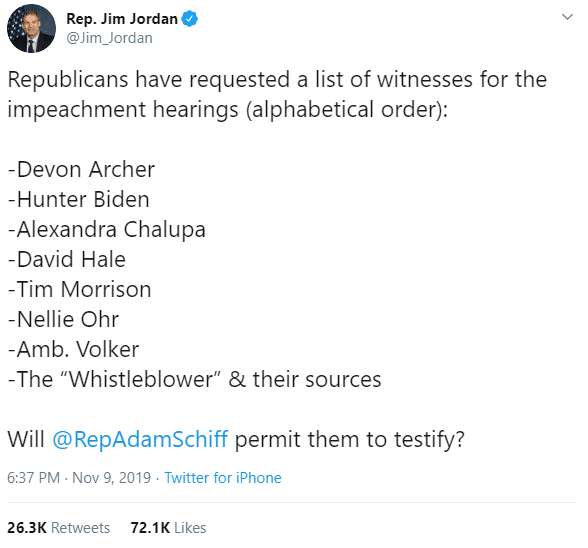Click the Tim Morrison line

pyautogui.click(x=80, y=289)
